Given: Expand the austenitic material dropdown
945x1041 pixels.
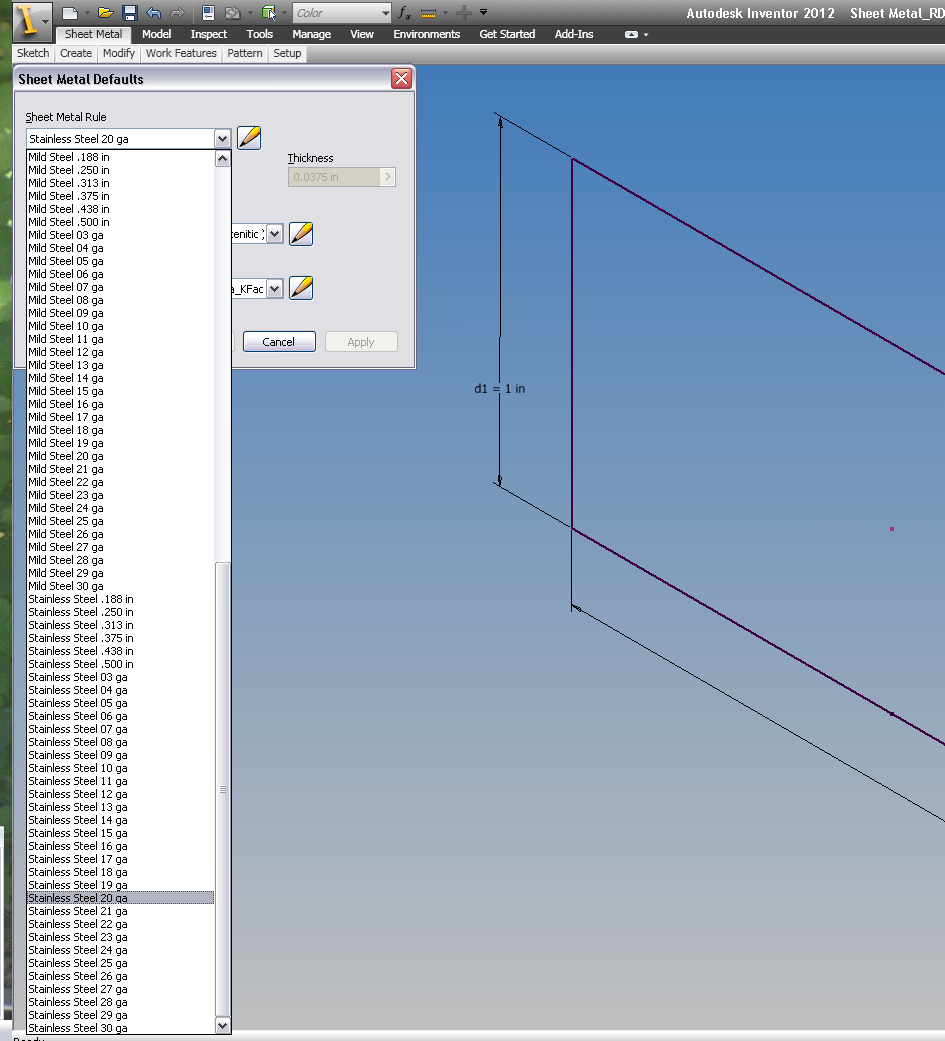Looking at the screenshot, I should click(x=273, y=233).
